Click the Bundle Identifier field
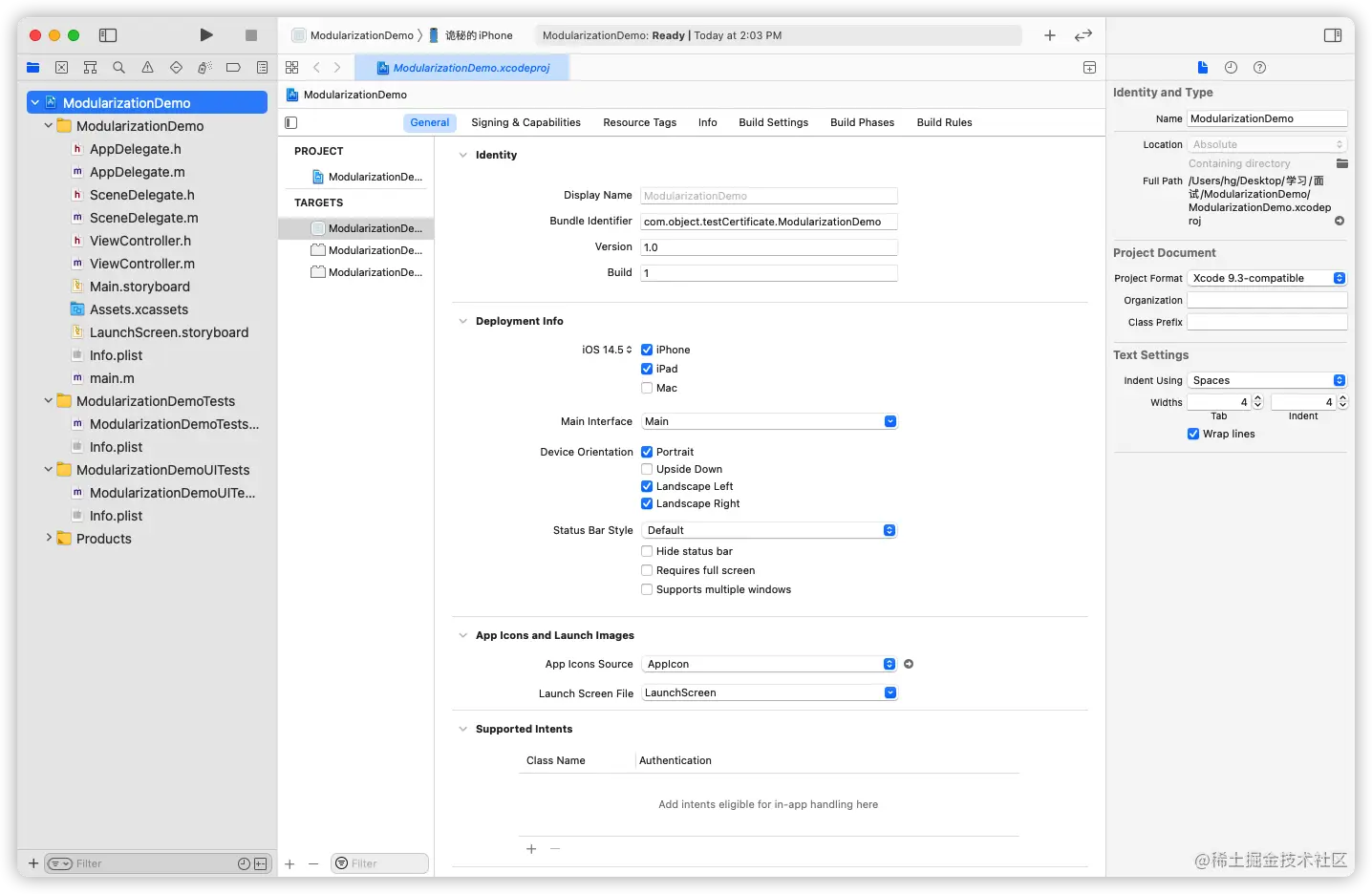The image size is (1372, 894). point(769,222)
